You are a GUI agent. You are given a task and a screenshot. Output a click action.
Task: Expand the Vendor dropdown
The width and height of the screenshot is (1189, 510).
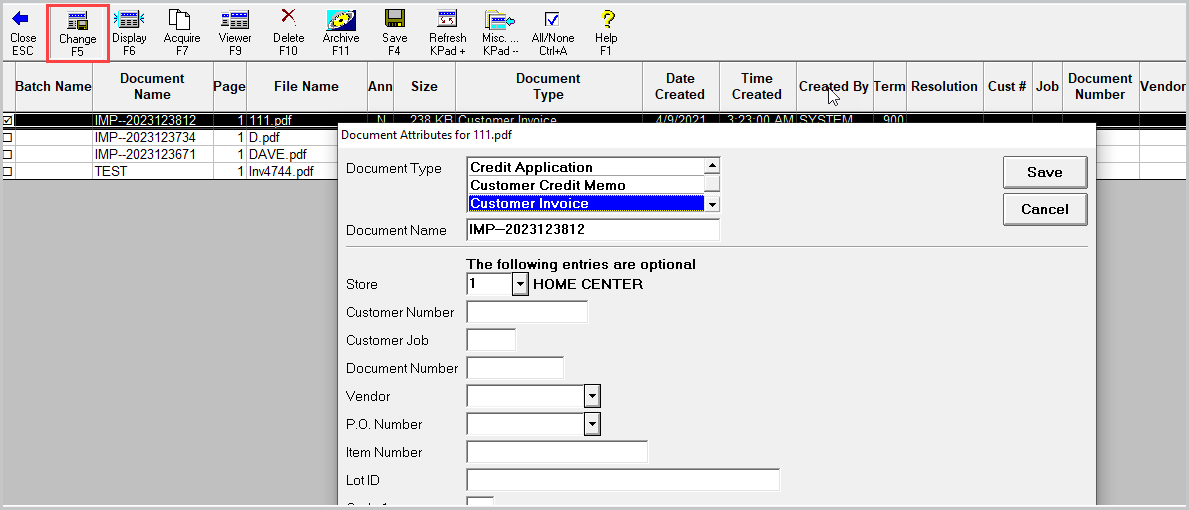(x=593, y=396)
